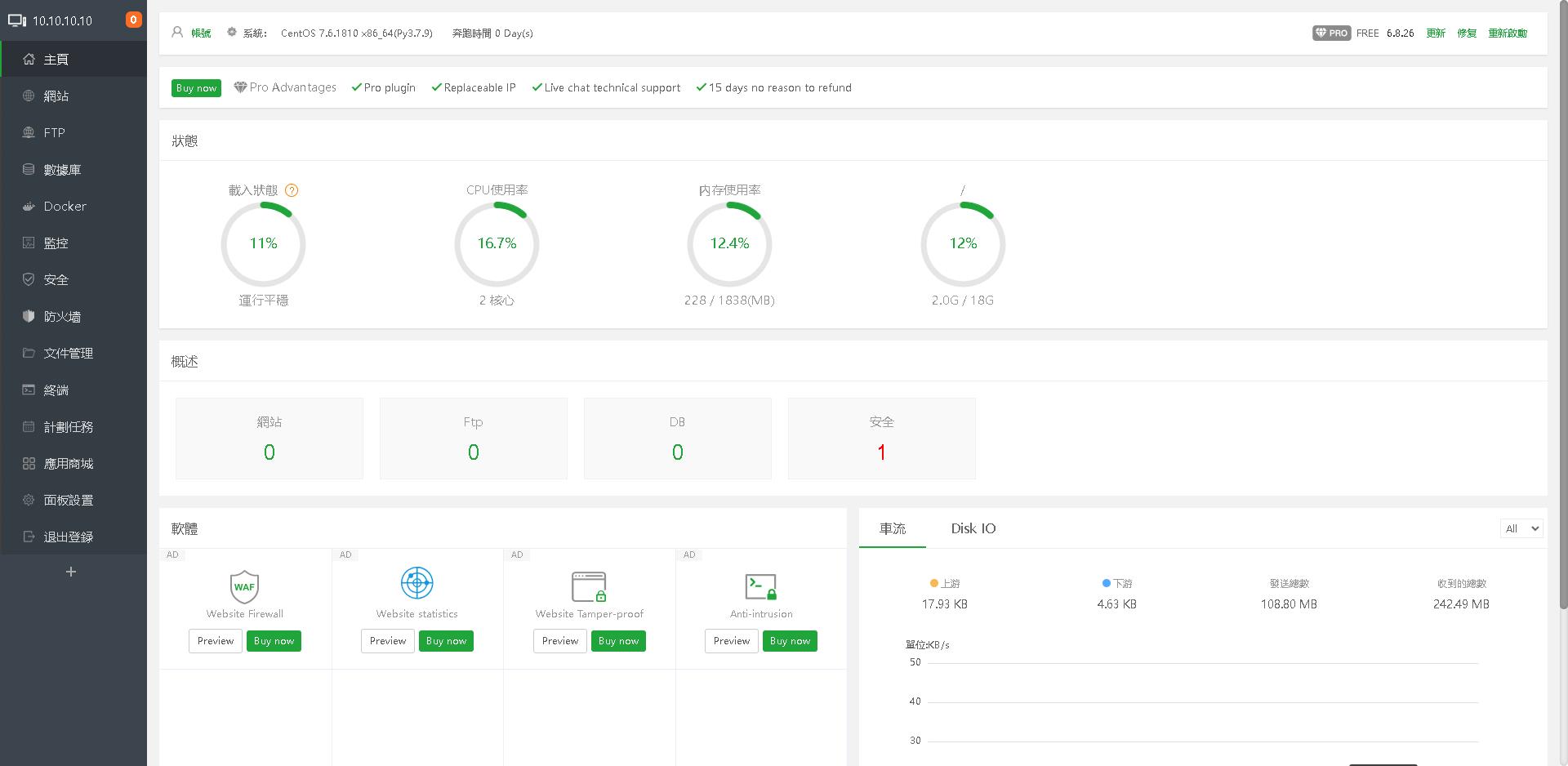The width and height of the screenshot is (1568, 766).
Task: Click the Docker whale icon
Action: coord(29,207)
